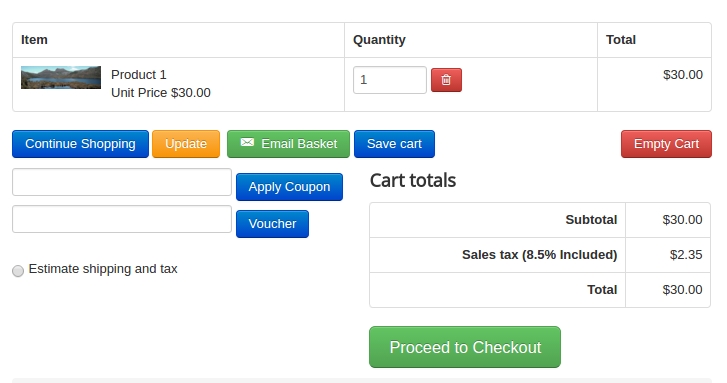This screenshot has height=383, width=727.
Task: Save the cart with Save cart button
Action: click(394, 144)
